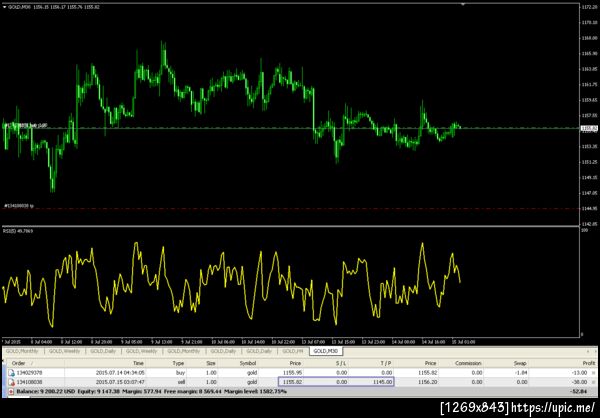This screenshot has height=418, width=600.
Task: Click the buy order icon for 134029378
Action: pos(11,372)
